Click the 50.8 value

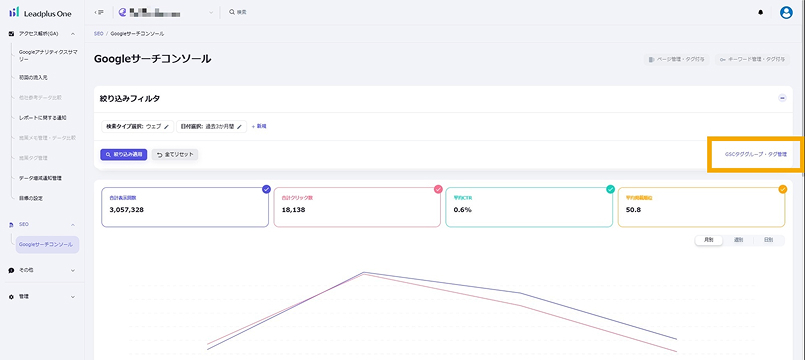pos(633,209)
